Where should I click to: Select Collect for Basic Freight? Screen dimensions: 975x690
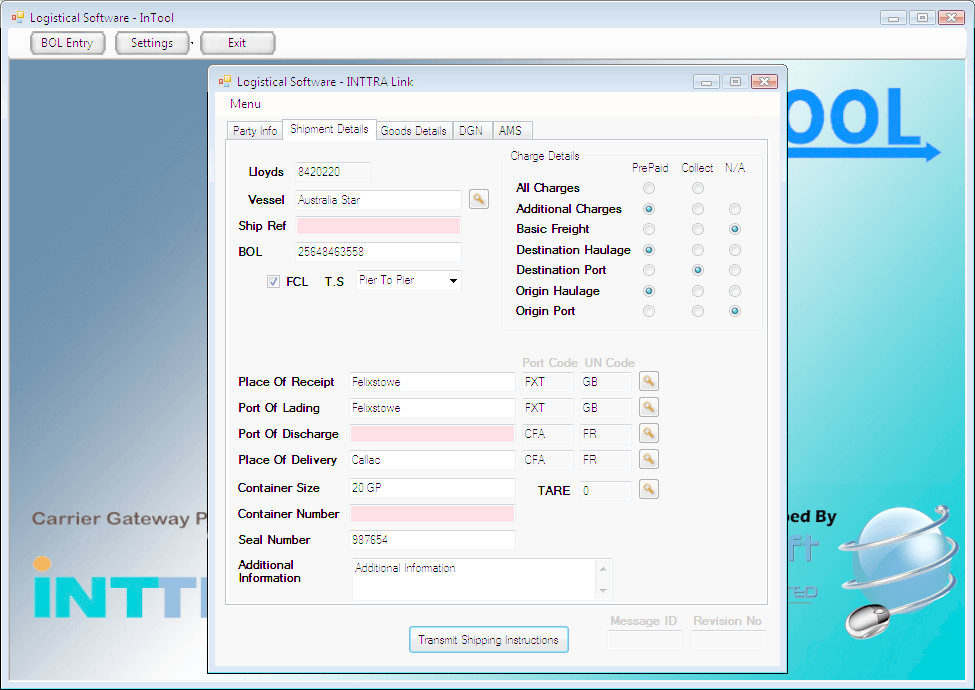tap(698, 229)
